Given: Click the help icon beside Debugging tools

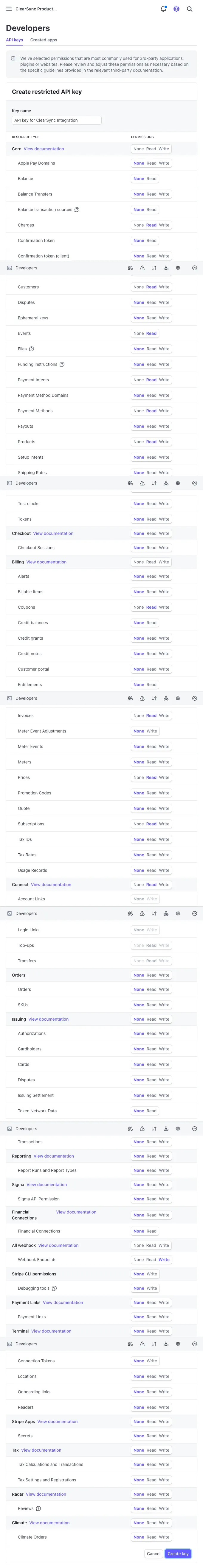Looking at the screenshot, I should coord(54,1288).
